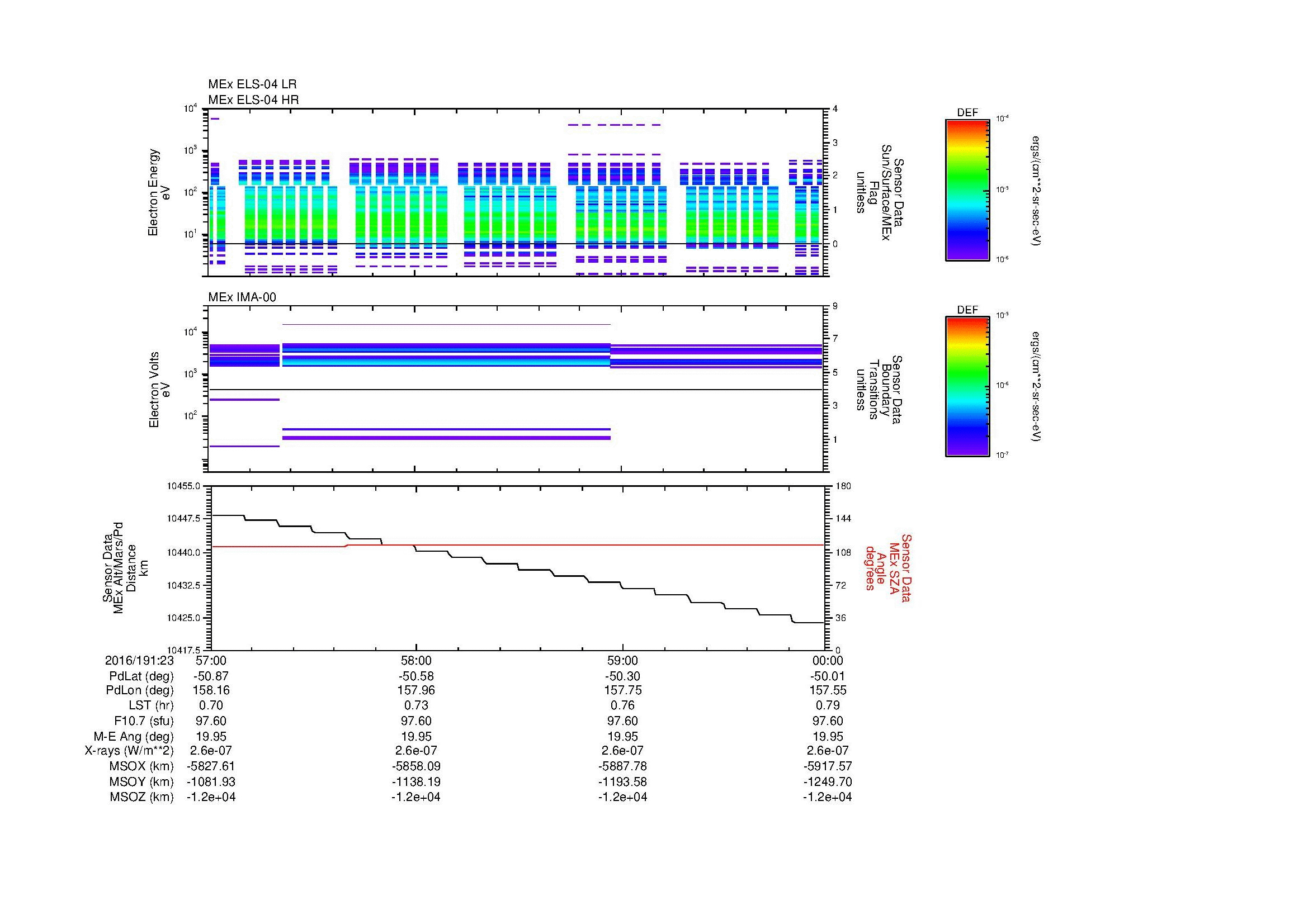Click the 'ergs/(cm**2-sr-sec-eV)' label beside the lower color bar
The image size is (1308, 924).
(x=1036, y=387)
